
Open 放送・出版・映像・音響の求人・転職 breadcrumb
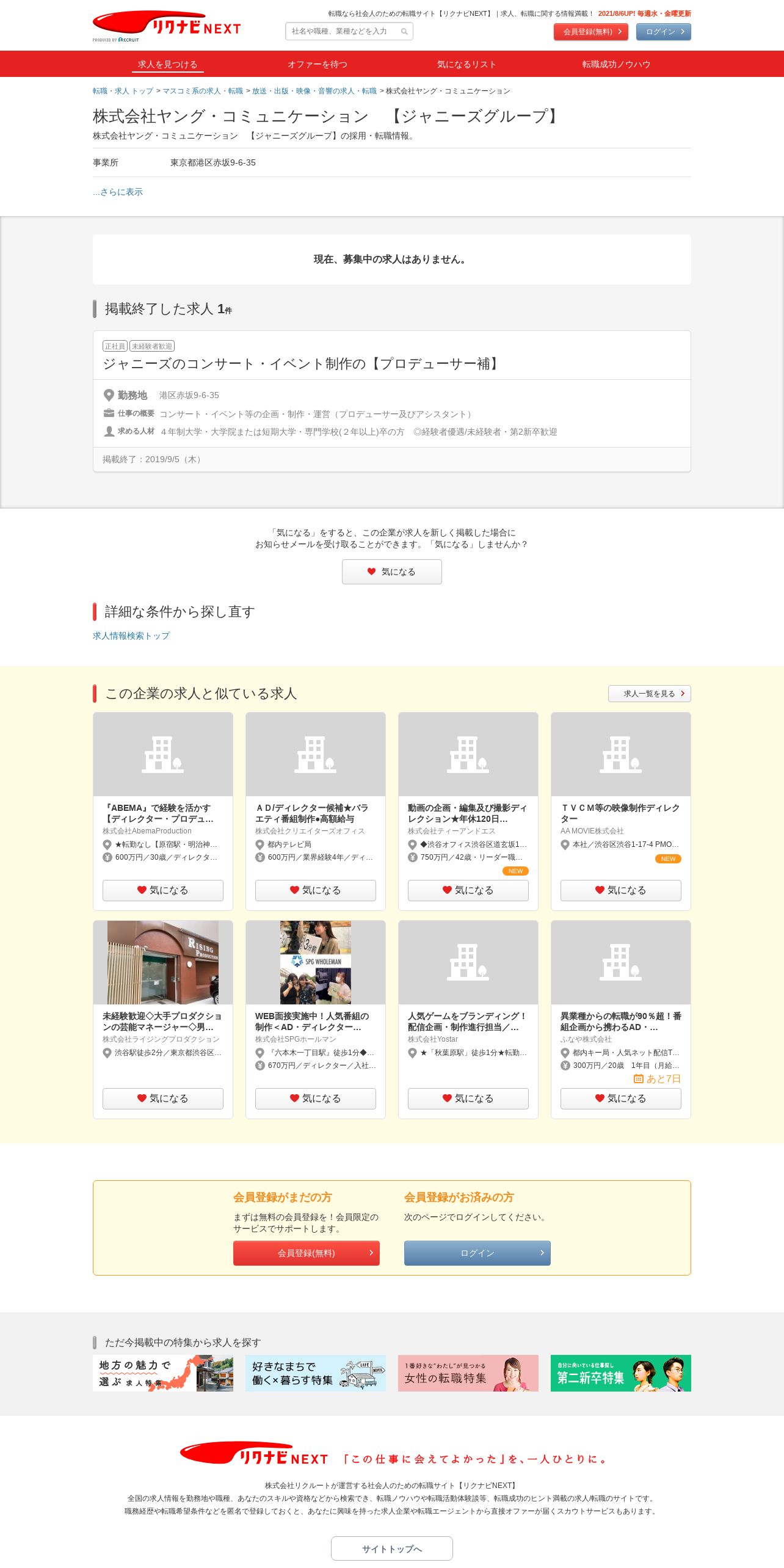click(x=314, y=91)
